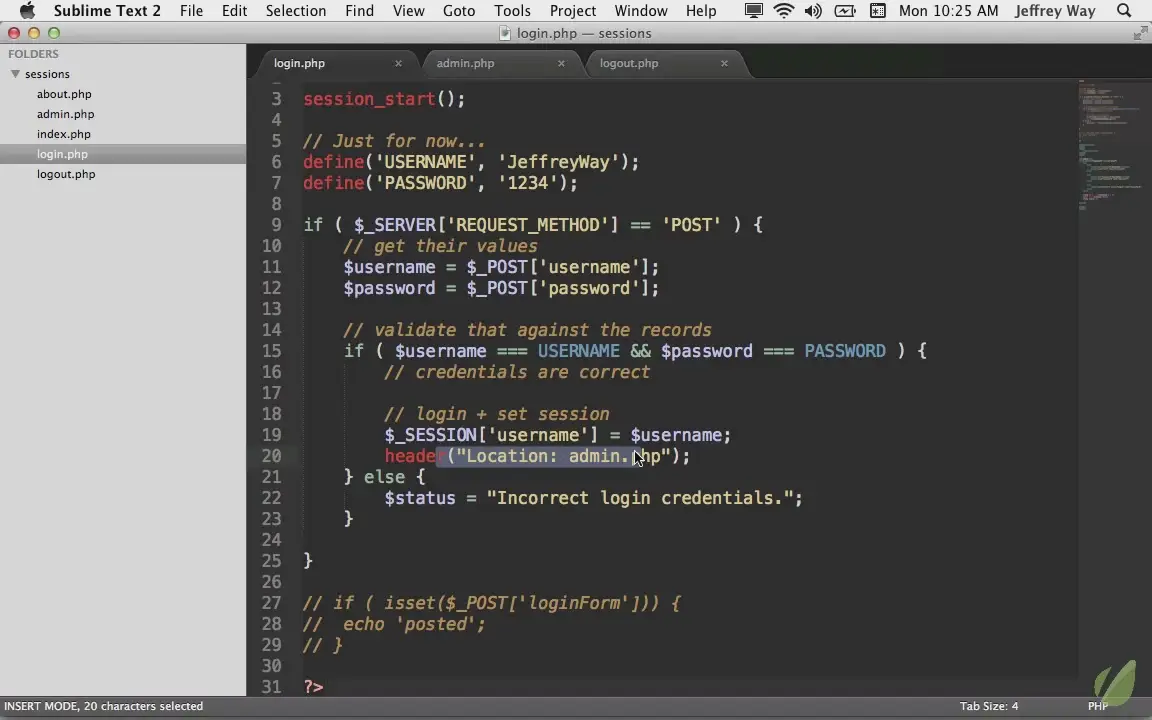Select the sessions folder in sidebar
The width and height of the screenshot is (1152, 720).
(x=47, y=74)
